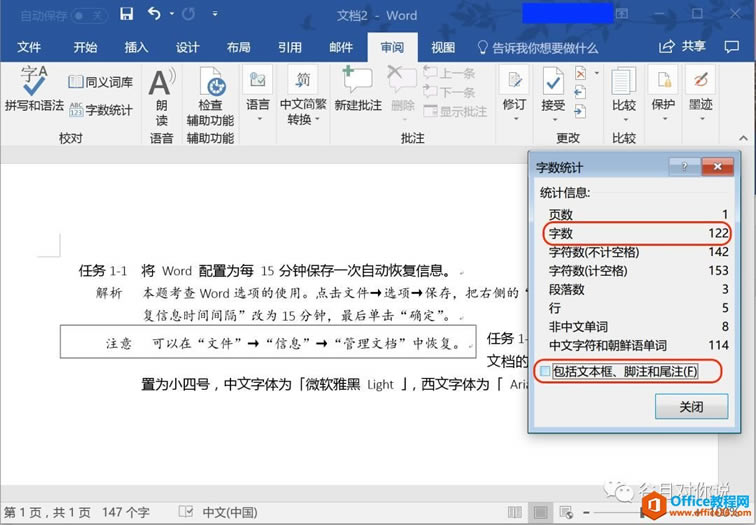Viewport: 756px width, 525px height.
Task: Switch to the 设计 tab
Action: pos(187,47)
